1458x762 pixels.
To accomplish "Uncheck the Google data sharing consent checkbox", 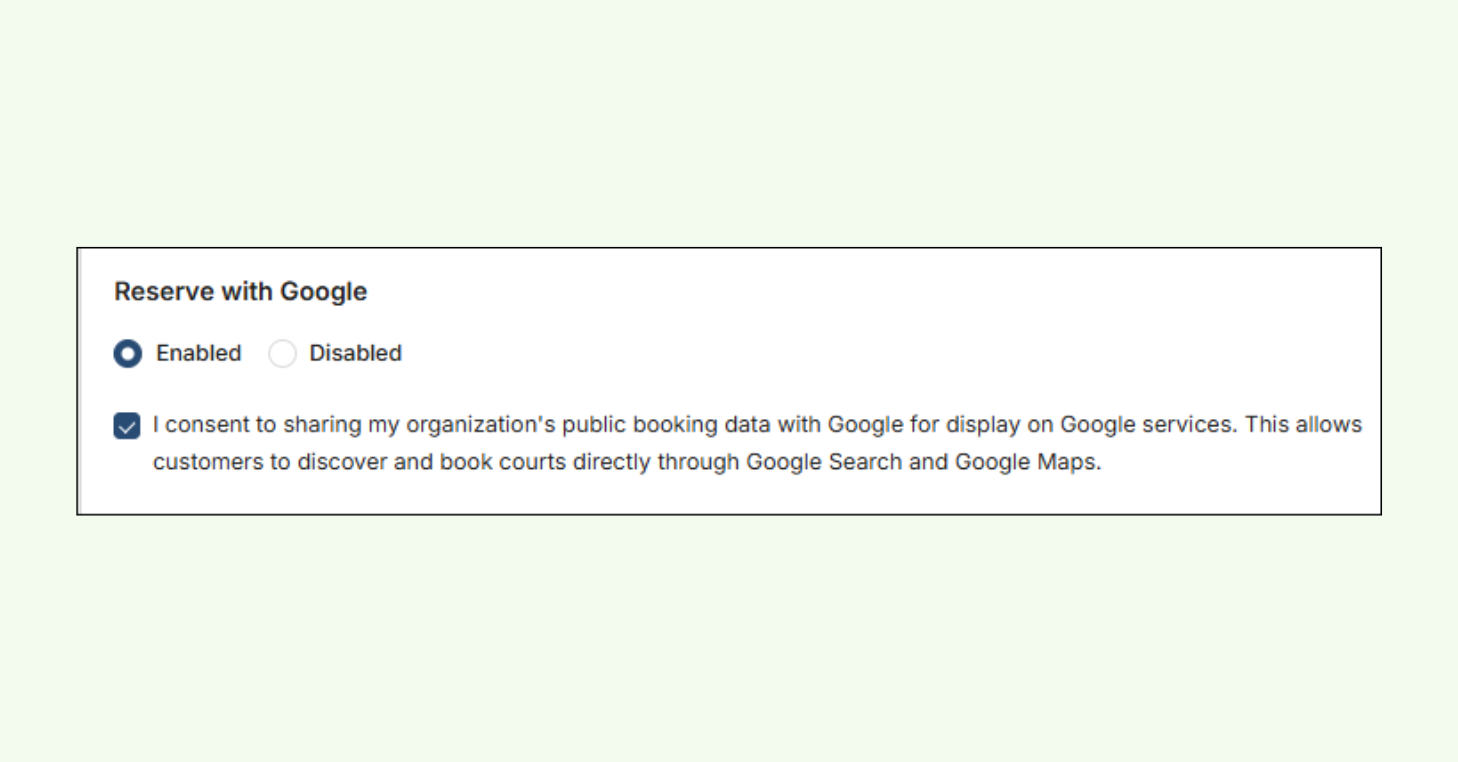I will (125, 424).
